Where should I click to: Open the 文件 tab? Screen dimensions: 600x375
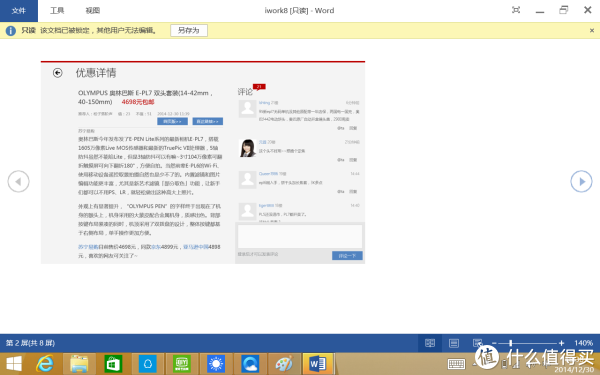point(19,11)
